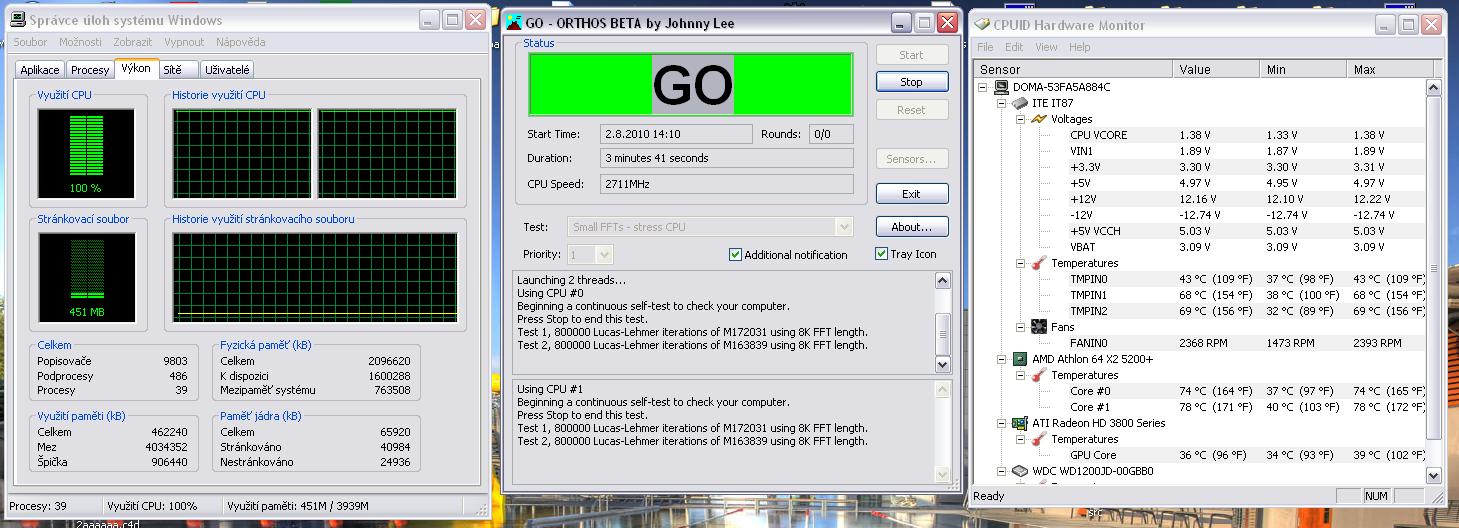1459x528 pixels.
Task: Click HWMonitor's vertical scrollbar down arrow
Action: coord(1433,476)
